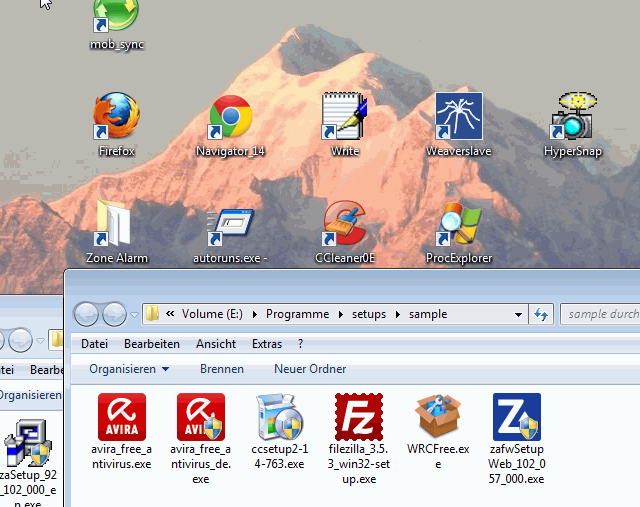640x507 pixels.
Task: Open the recent pages dropdown arrow
Action: click(x=134, y=315)
